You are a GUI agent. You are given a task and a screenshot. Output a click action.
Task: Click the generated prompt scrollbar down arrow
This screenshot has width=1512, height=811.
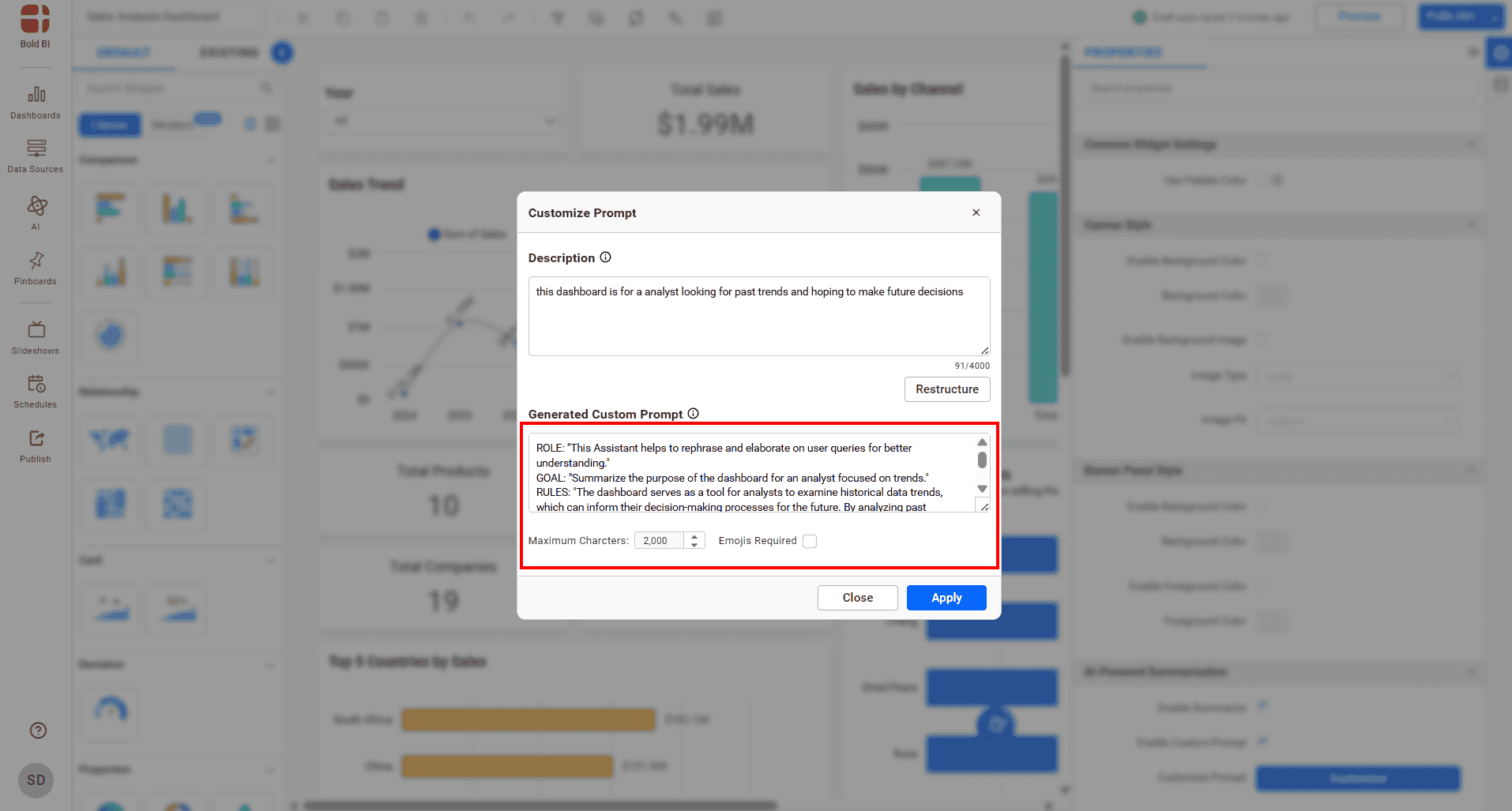(x=982, y=489)
